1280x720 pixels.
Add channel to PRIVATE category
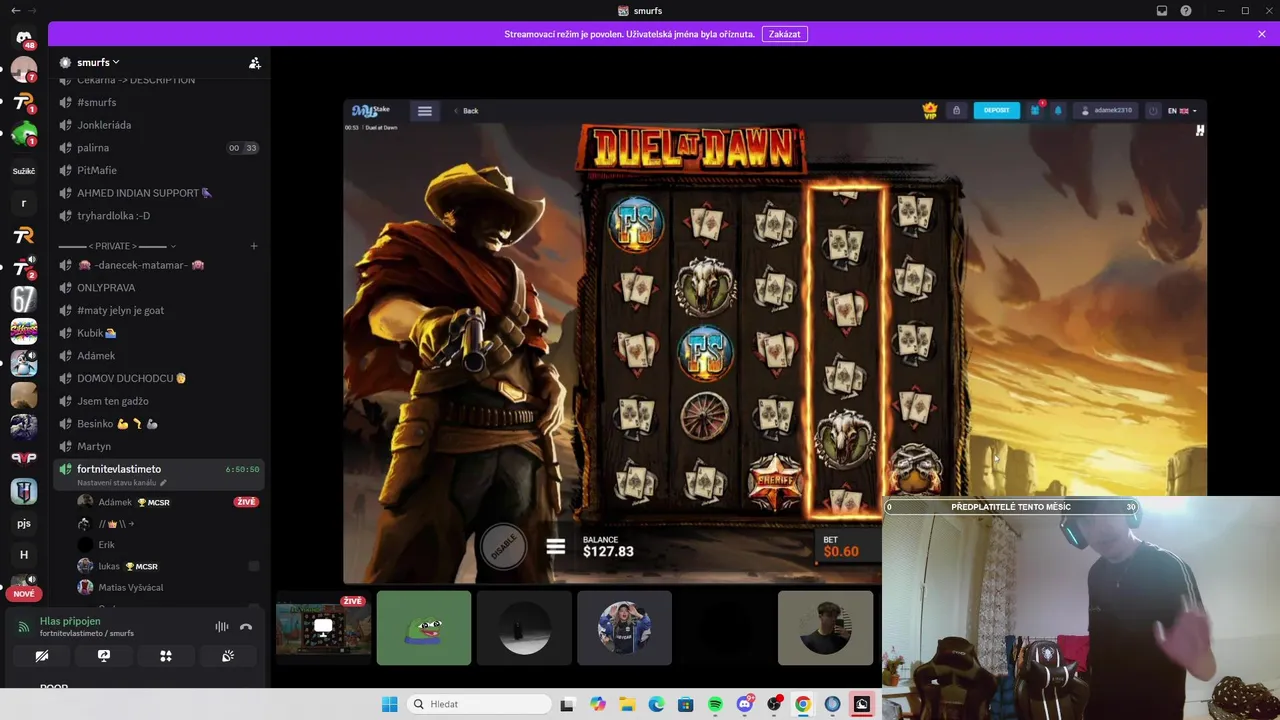point(254,246)
